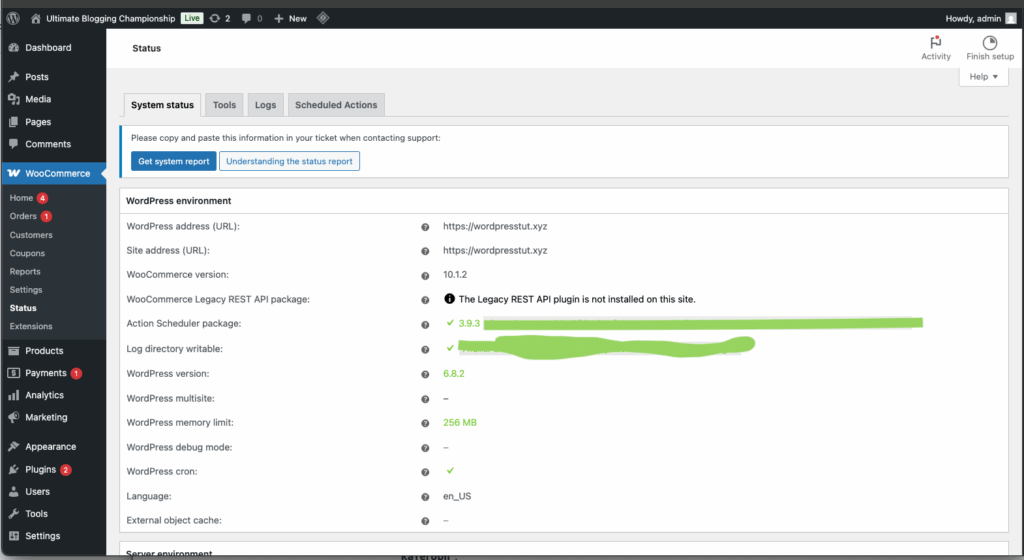Click the diamond icon in admin bar
This screenshot has width=1024, height=560.
(x=323, y=18)
